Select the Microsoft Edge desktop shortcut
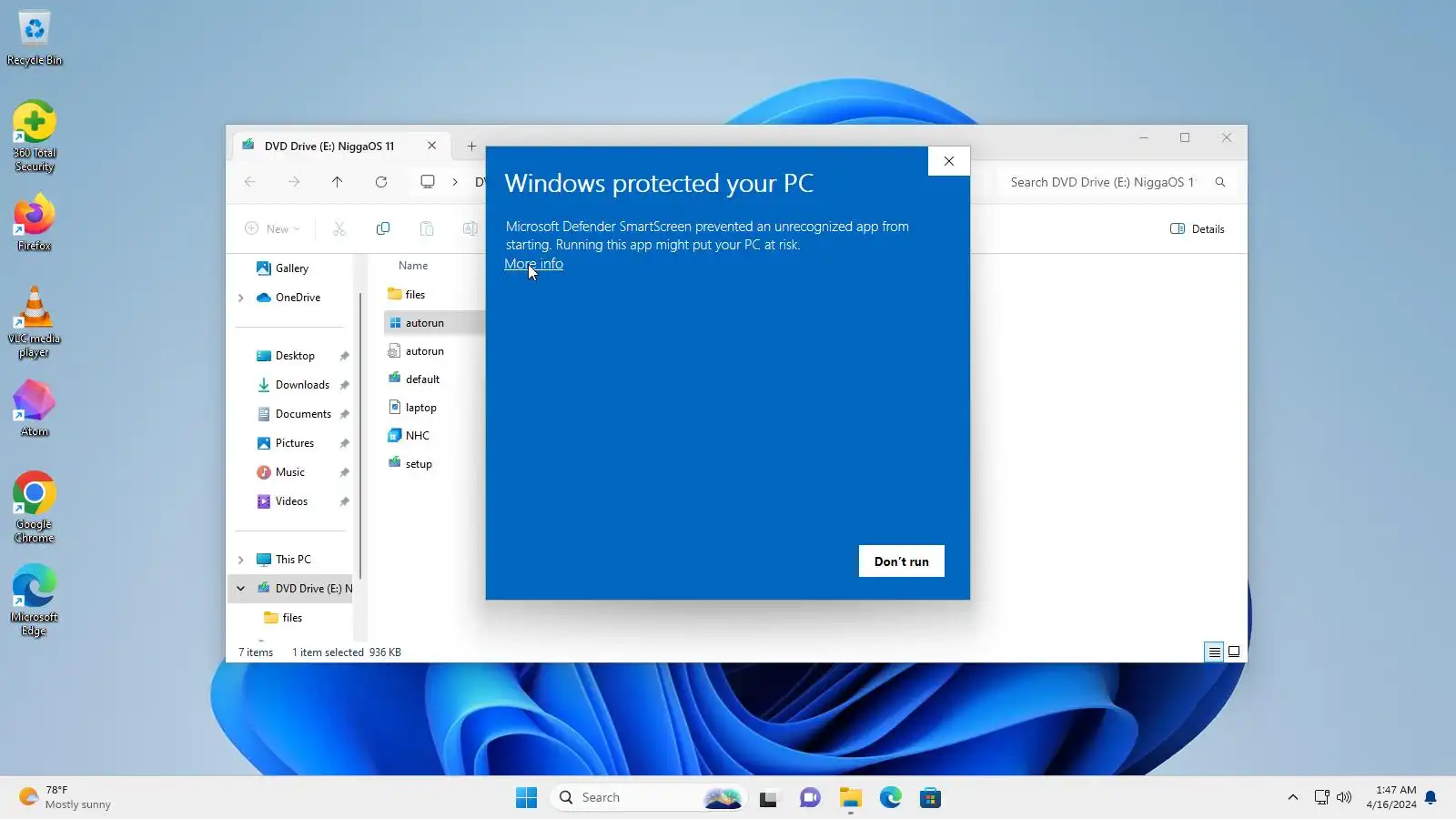The height and width of the screenshot is (819, 1456). click(x=35, y=601)
